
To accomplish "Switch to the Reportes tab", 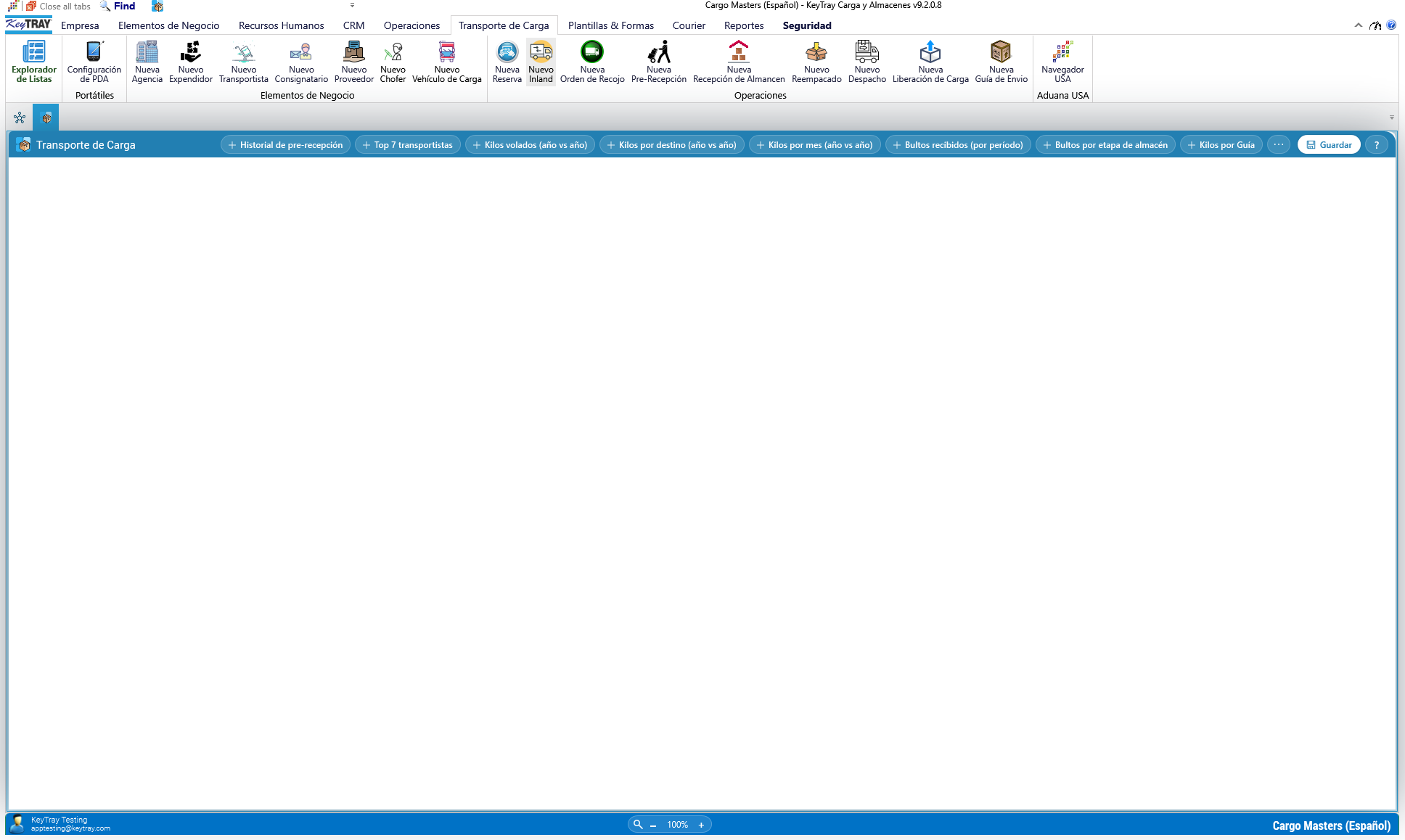I will point(744,25).
